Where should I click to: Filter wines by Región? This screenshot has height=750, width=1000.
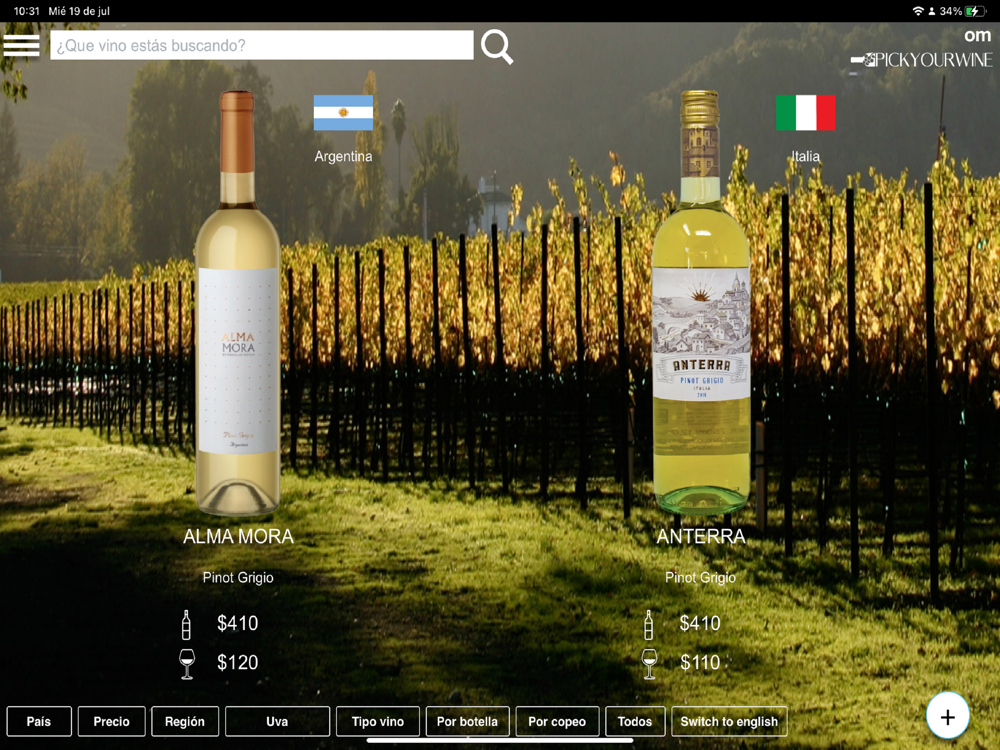pyautogui.click(x=185, y=721)
